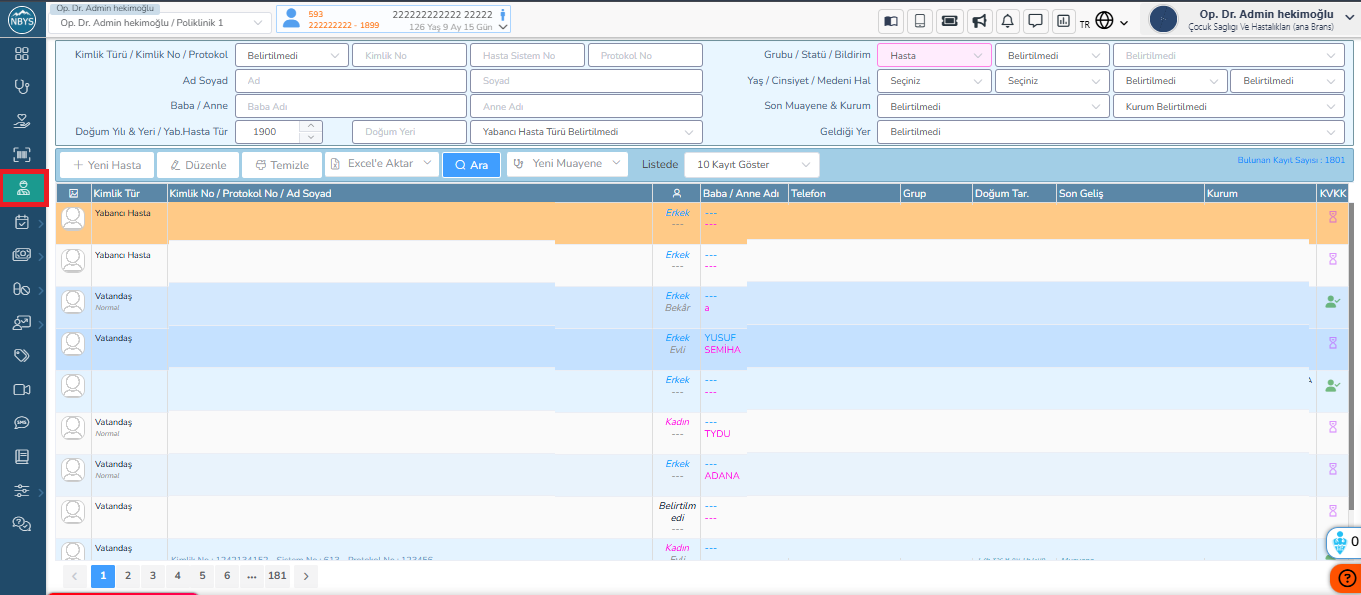Open the bar chart reports icon
The height and width of the screenshot is (595, 1361).
click(x=1063, y=21)
